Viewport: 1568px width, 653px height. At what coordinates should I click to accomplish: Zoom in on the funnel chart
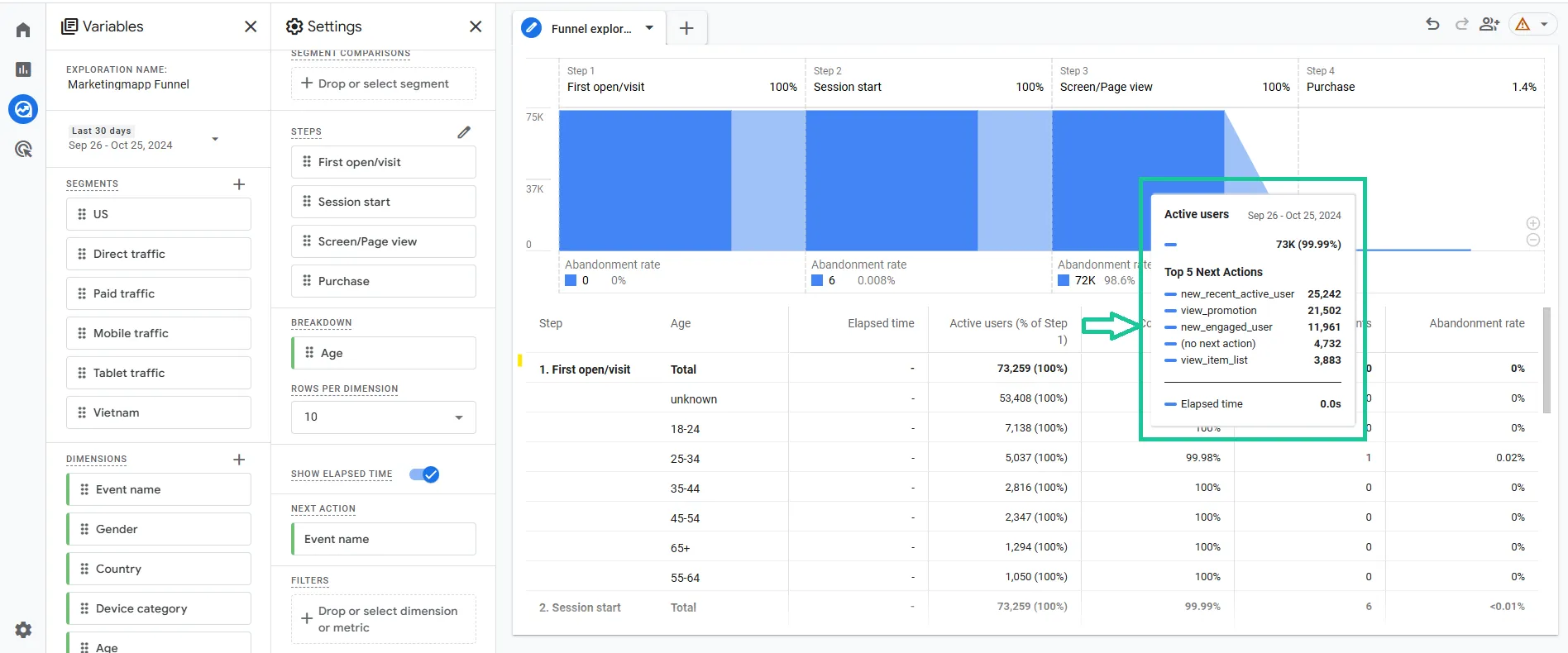pos(1533,223)
